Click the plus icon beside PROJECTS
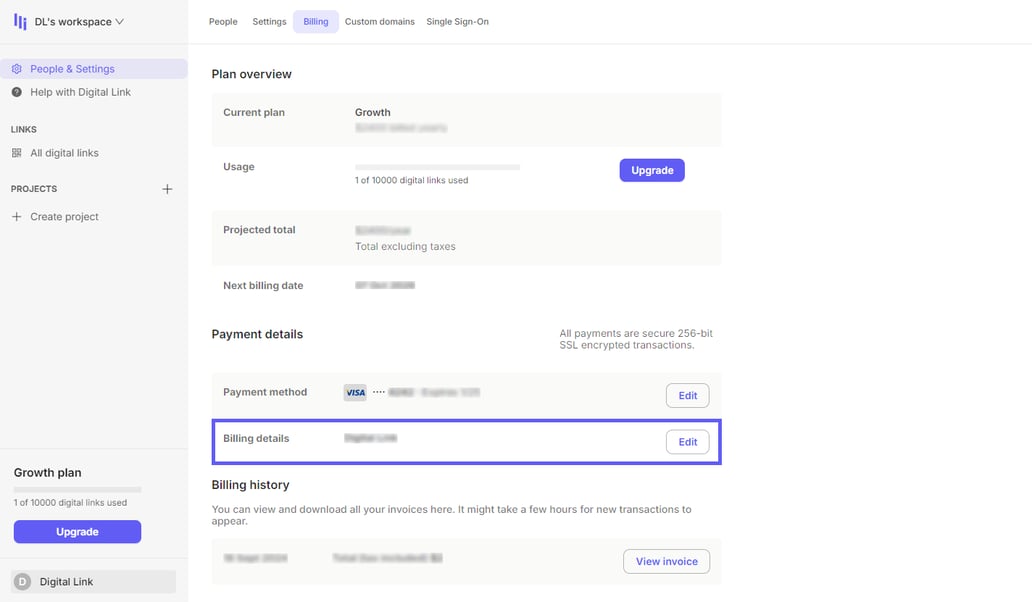The image size is (1032, 602). [x=167, y=188]
